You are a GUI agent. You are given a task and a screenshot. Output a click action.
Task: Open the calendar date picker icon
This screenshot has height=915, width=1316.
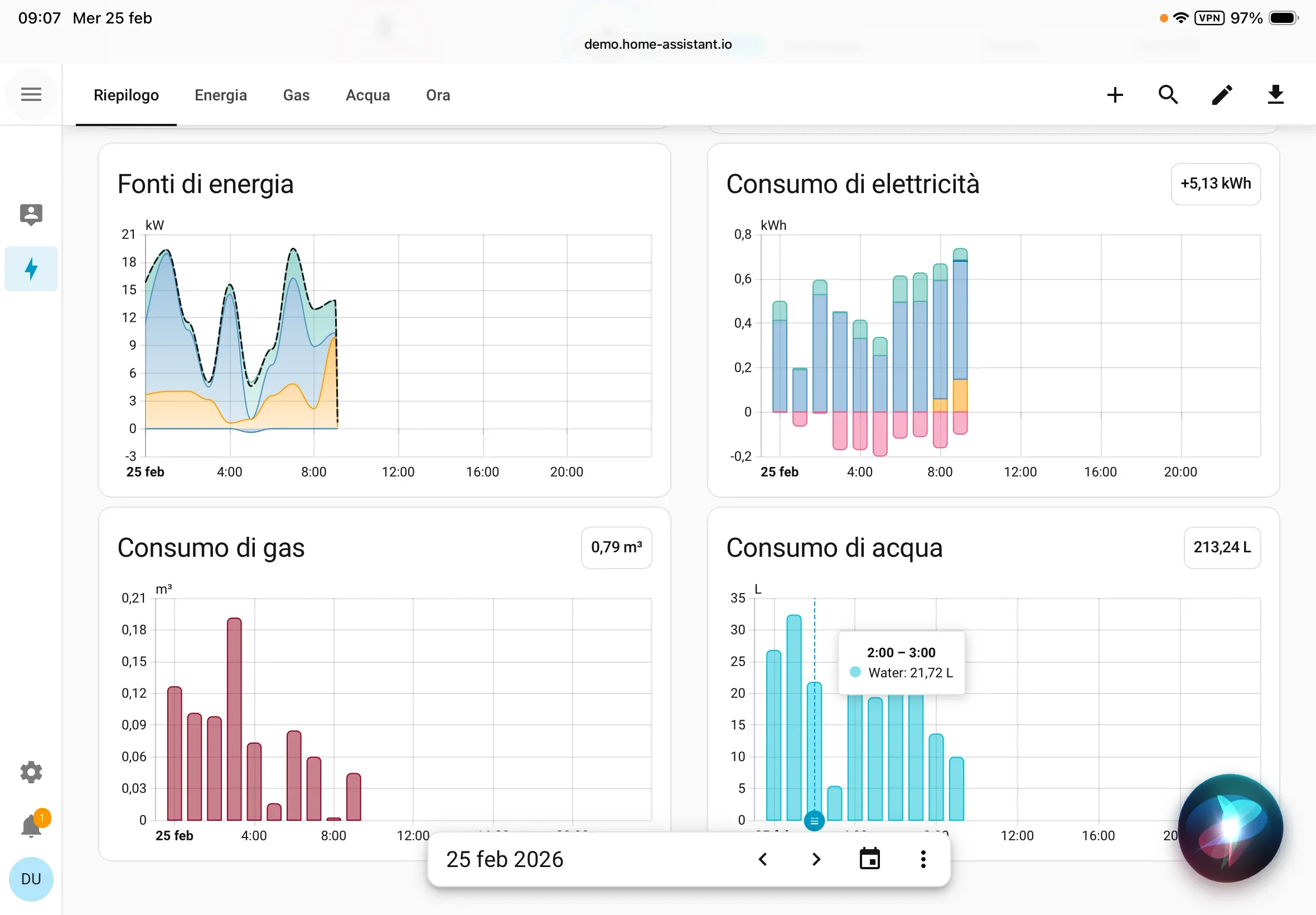pos(870,859)
